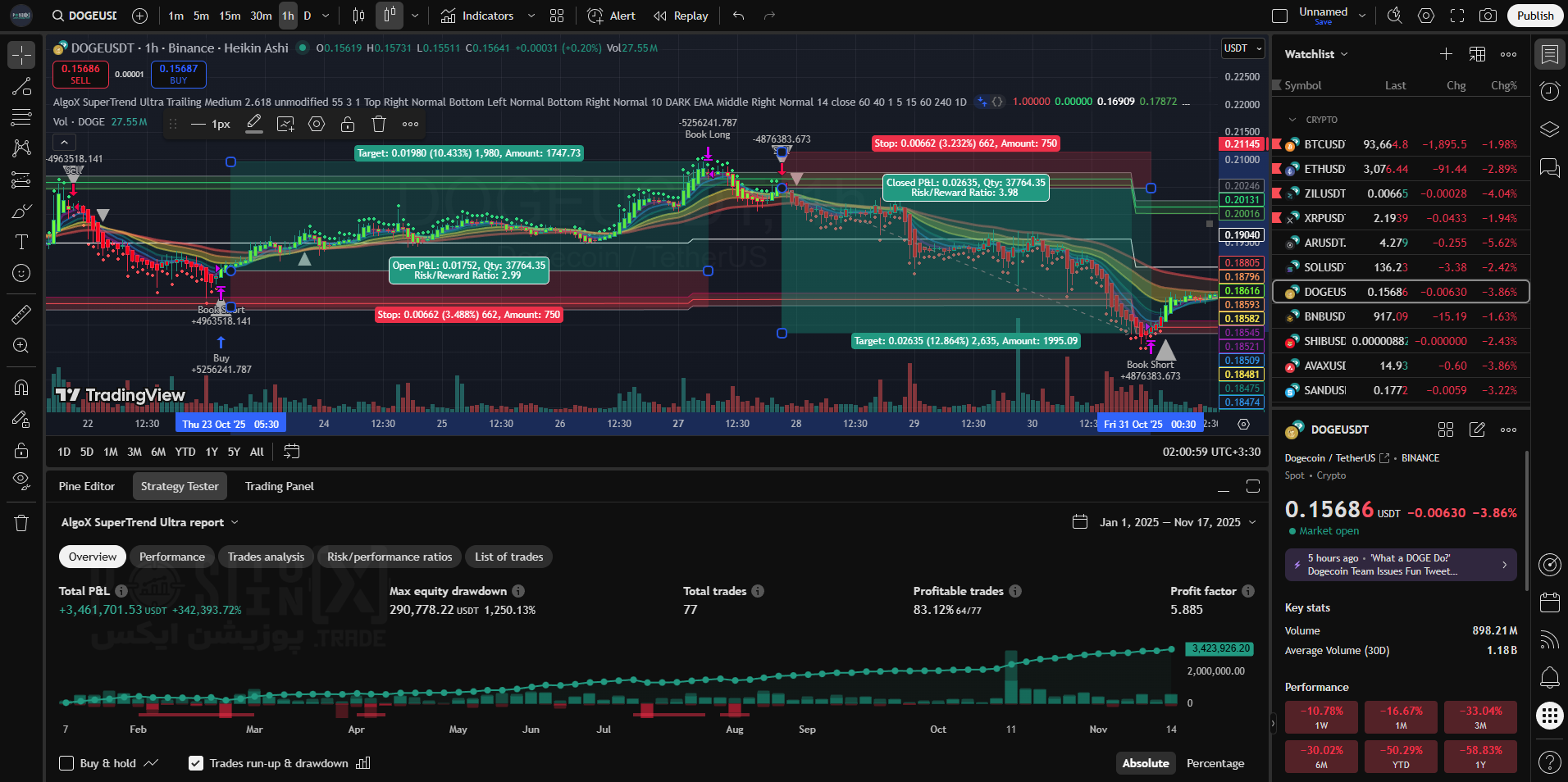Uncheck Trades run-up & drawdown
The height and width of the screenshot is (782, 1568).
[x=196, y=763]
